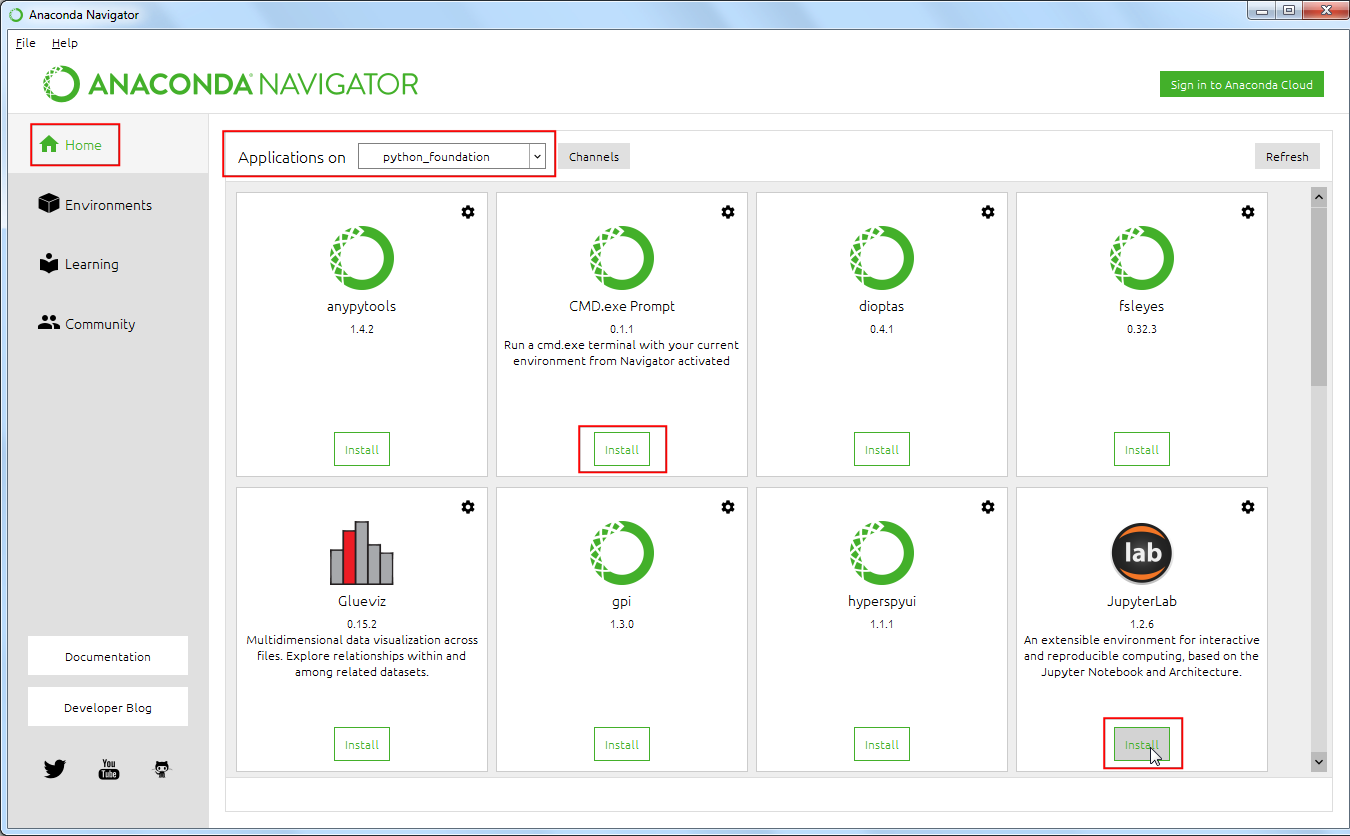
Task: Click Sign in to Anaconda Cloud
Action: [1241, 84]
